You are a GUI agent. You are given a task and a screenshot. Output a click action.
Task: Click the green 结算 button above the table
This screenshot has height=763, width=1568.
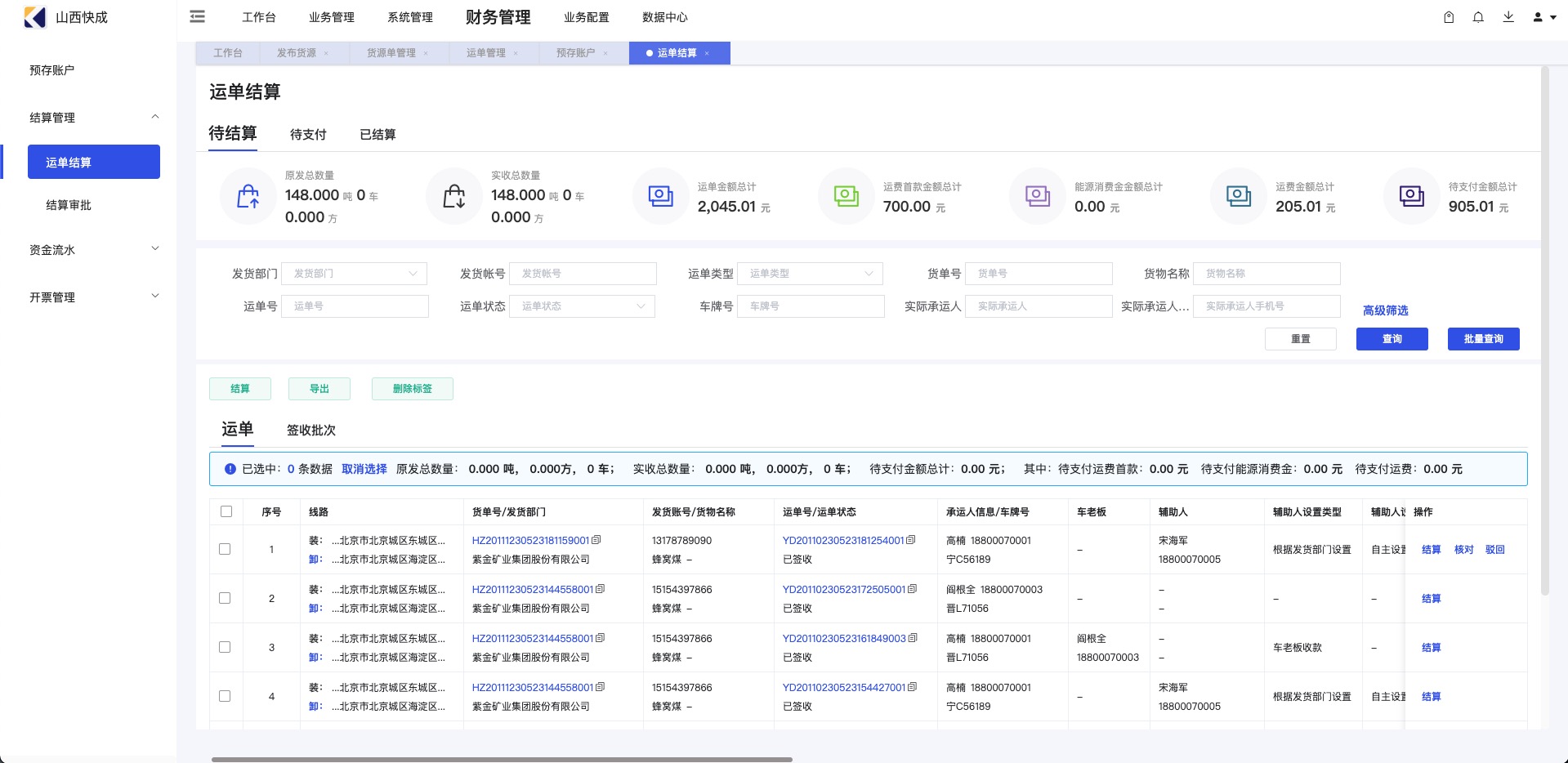pos(240,389)
